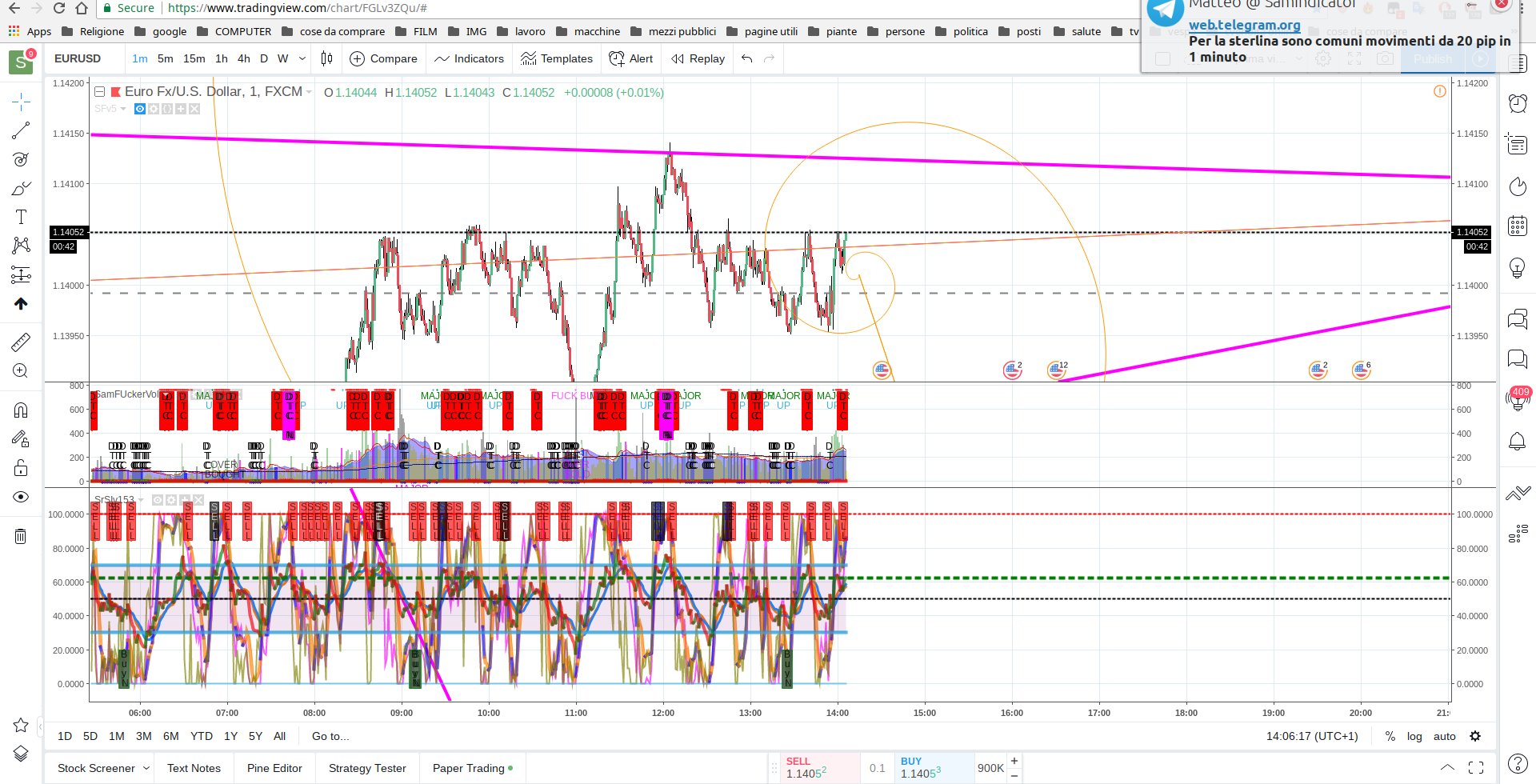Open the hotlists flame icon

pyautogui.click(x=1518, y=186)
